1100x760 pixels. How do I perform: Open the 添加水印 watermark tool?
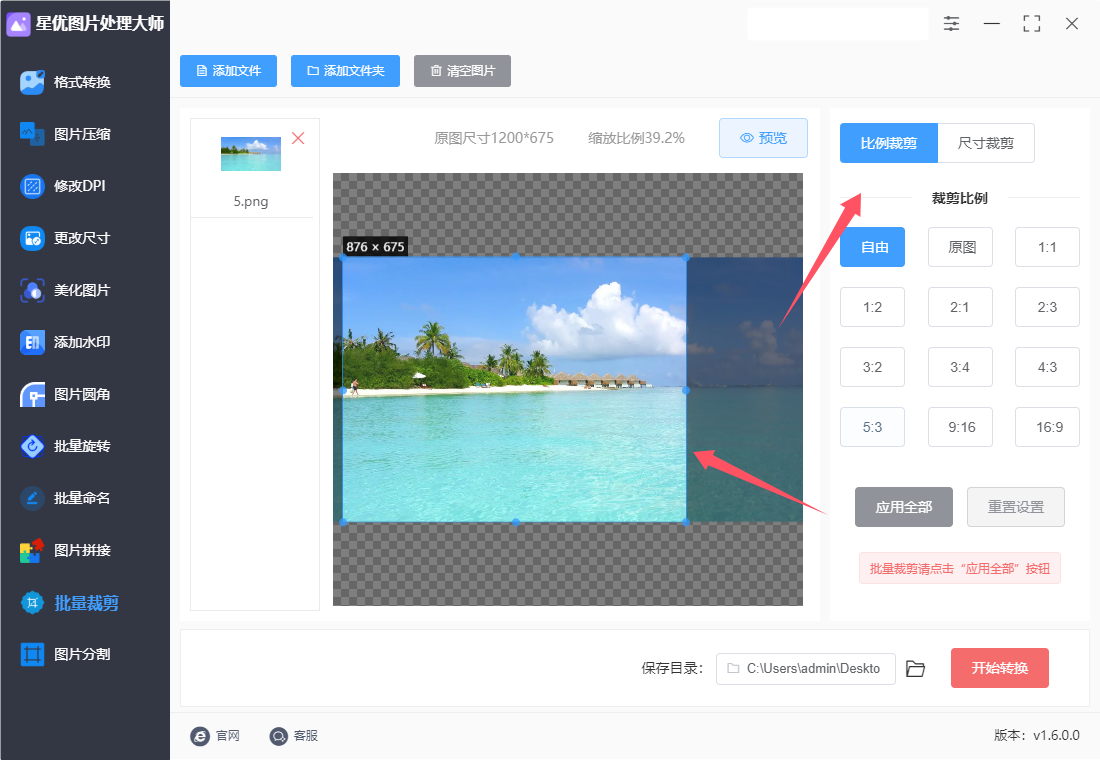point(67,342)
